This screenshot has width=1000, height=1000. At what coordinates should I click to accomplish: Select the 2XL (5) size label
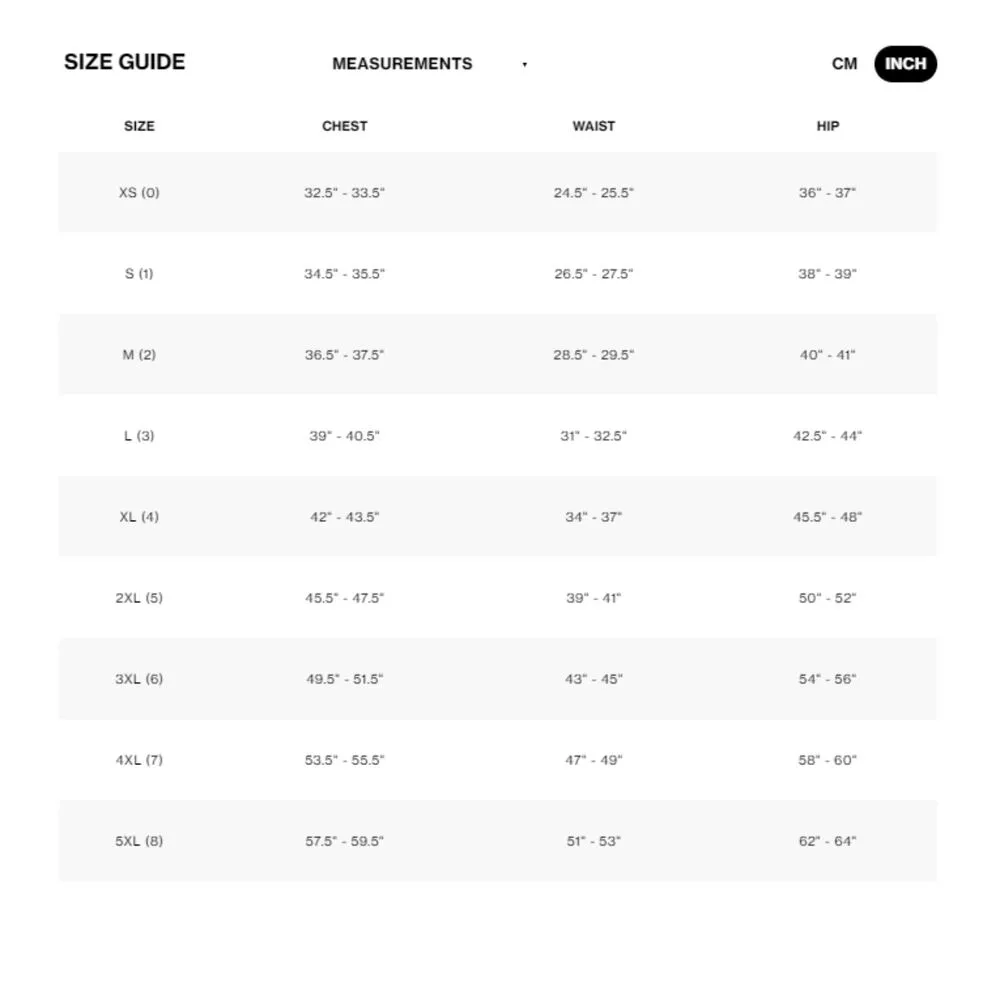pos(139,598)
